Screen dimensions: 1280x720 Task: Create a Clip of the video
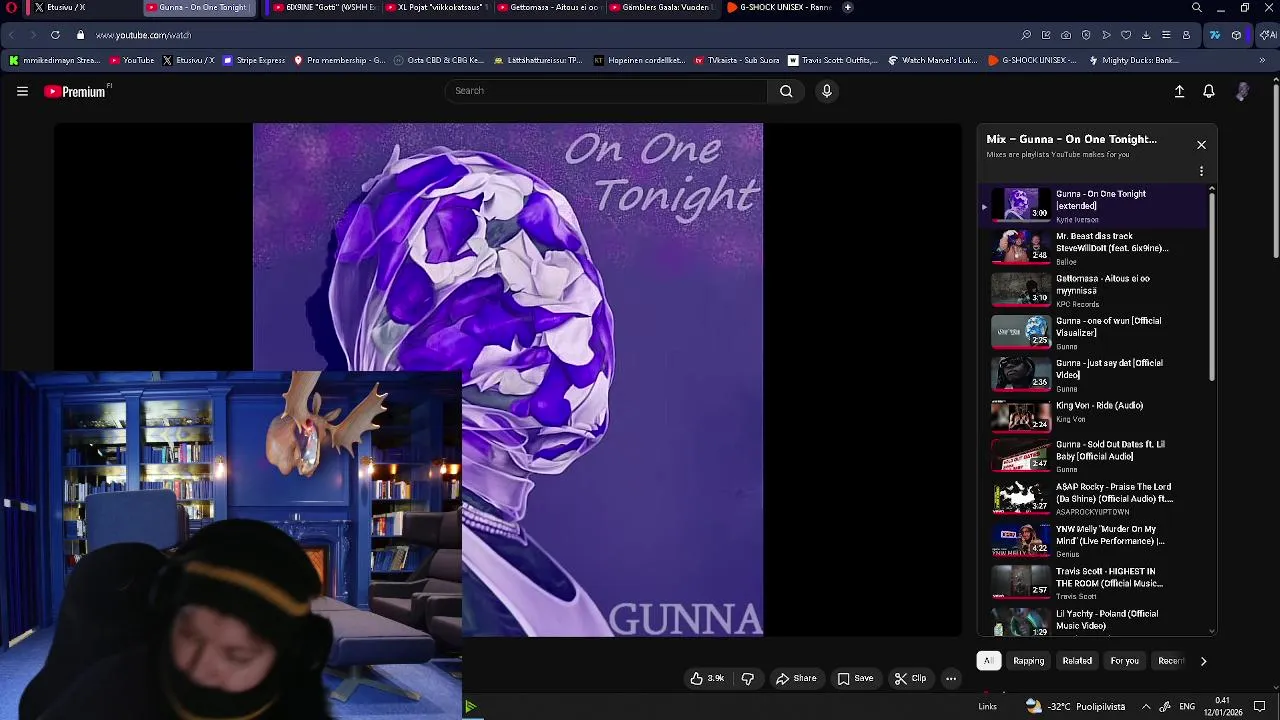tap(910, 678)
